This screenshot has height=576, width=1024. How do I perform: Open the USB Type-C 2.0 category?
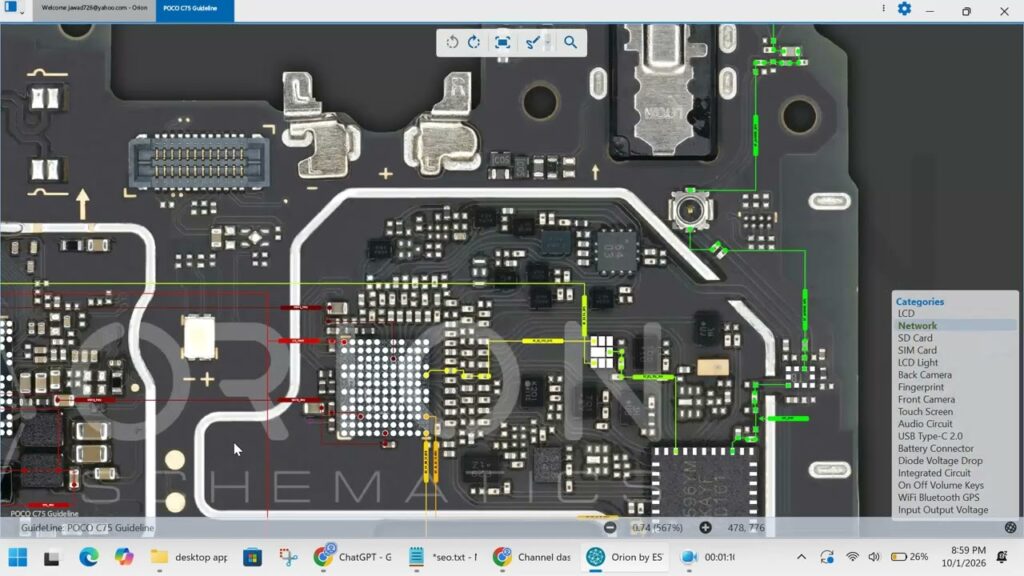pyautogui.click(x=930, y=436)
